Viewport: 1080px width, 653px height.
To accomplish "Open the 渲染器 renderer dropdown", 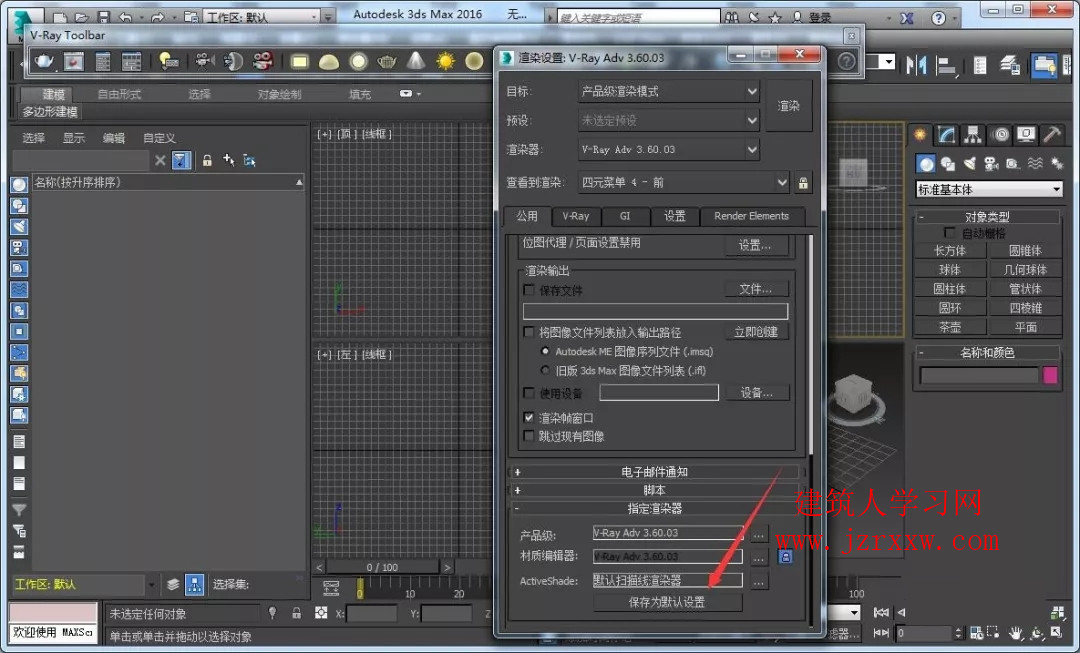I will click(x=669, y=149).
